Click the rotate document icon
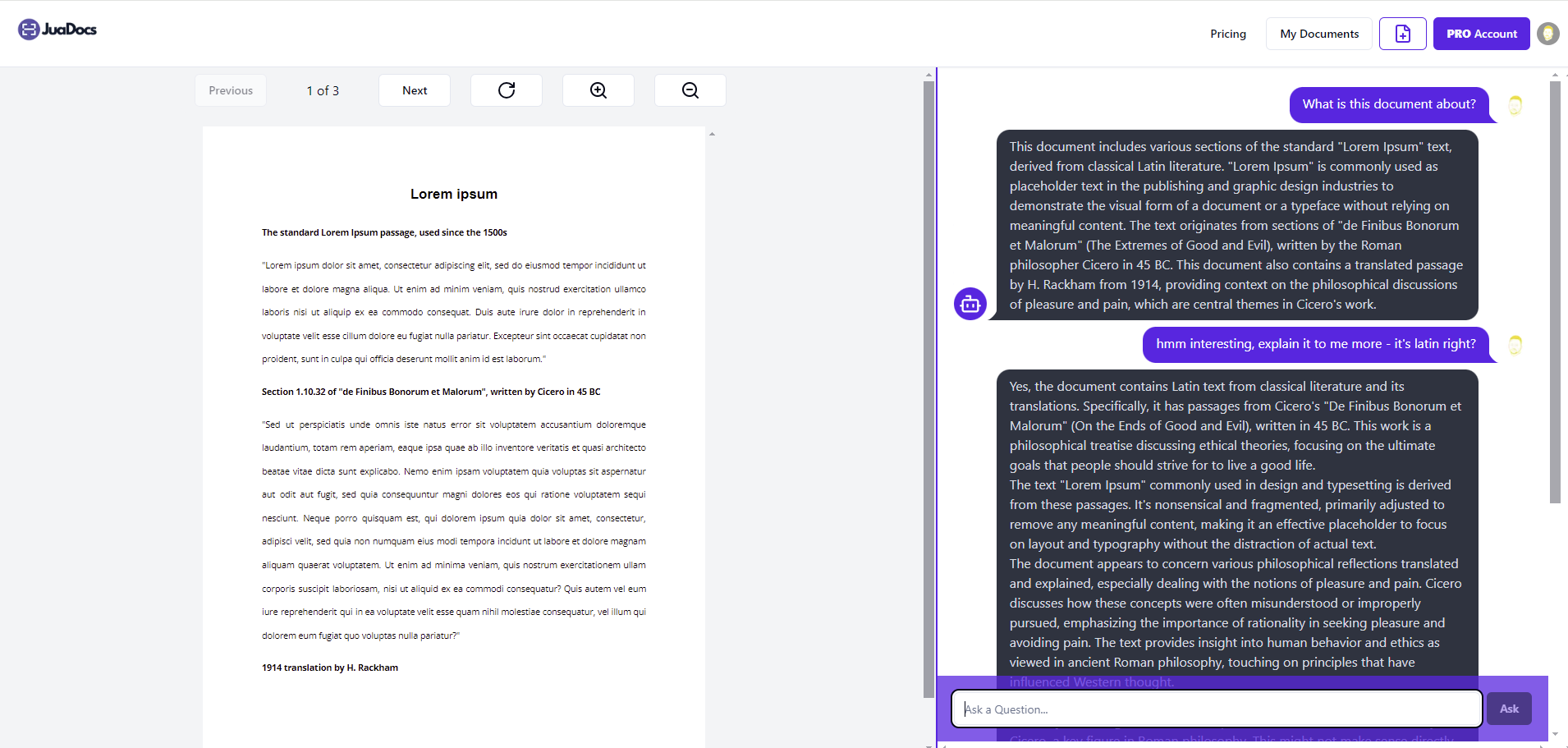Screen dimensions: 1568x748 click(507, 90)
